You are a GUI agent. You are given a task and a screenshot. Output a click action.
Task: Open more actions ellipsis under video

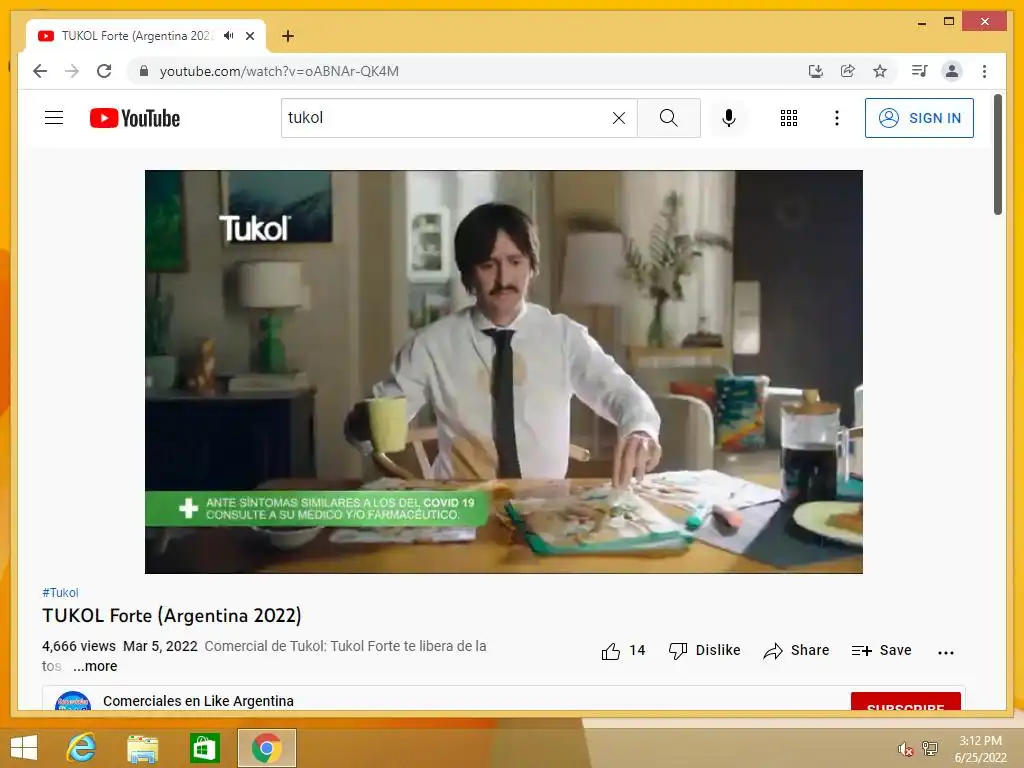(x=946, y=652)
